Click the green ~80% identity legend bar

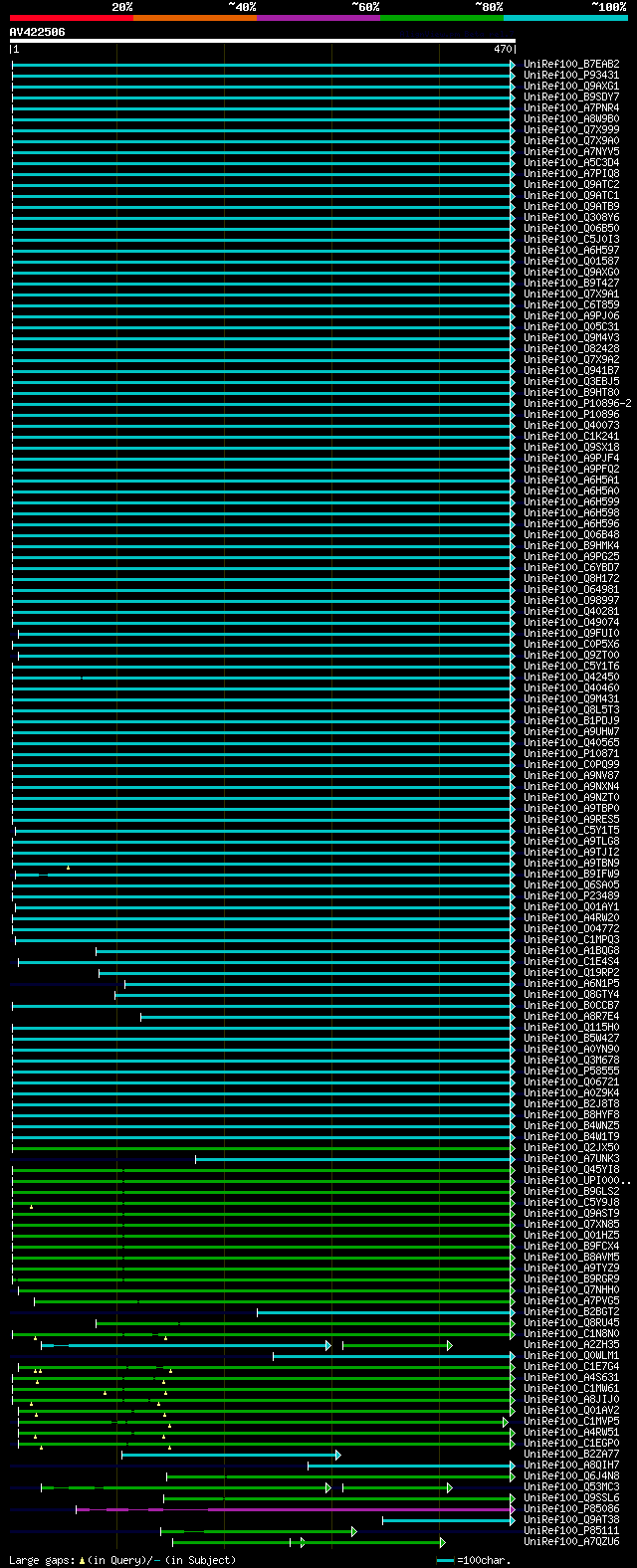pyautogui.click(x=442, y=18)
